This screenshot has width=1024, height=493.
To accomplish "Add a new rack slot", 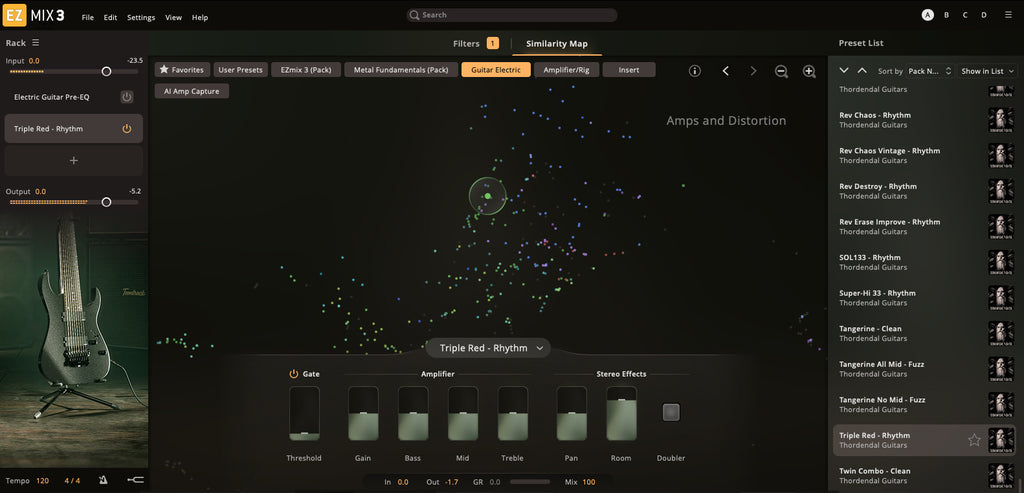I will 74,161.
